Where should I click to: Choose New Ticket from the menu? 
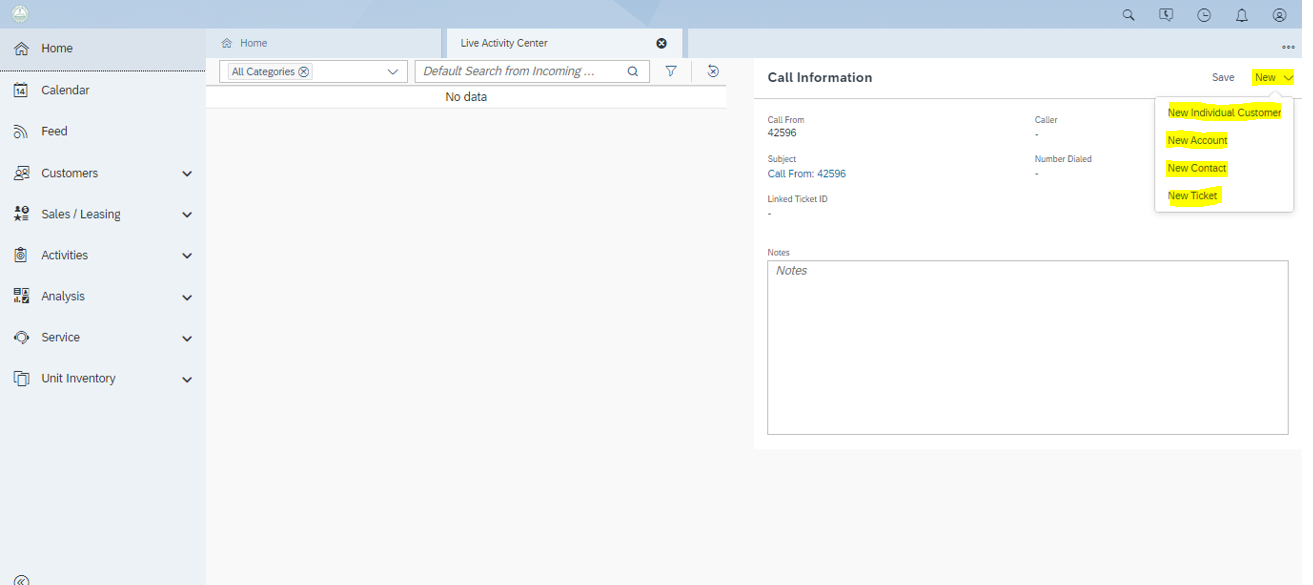[x=1192, y=196]
